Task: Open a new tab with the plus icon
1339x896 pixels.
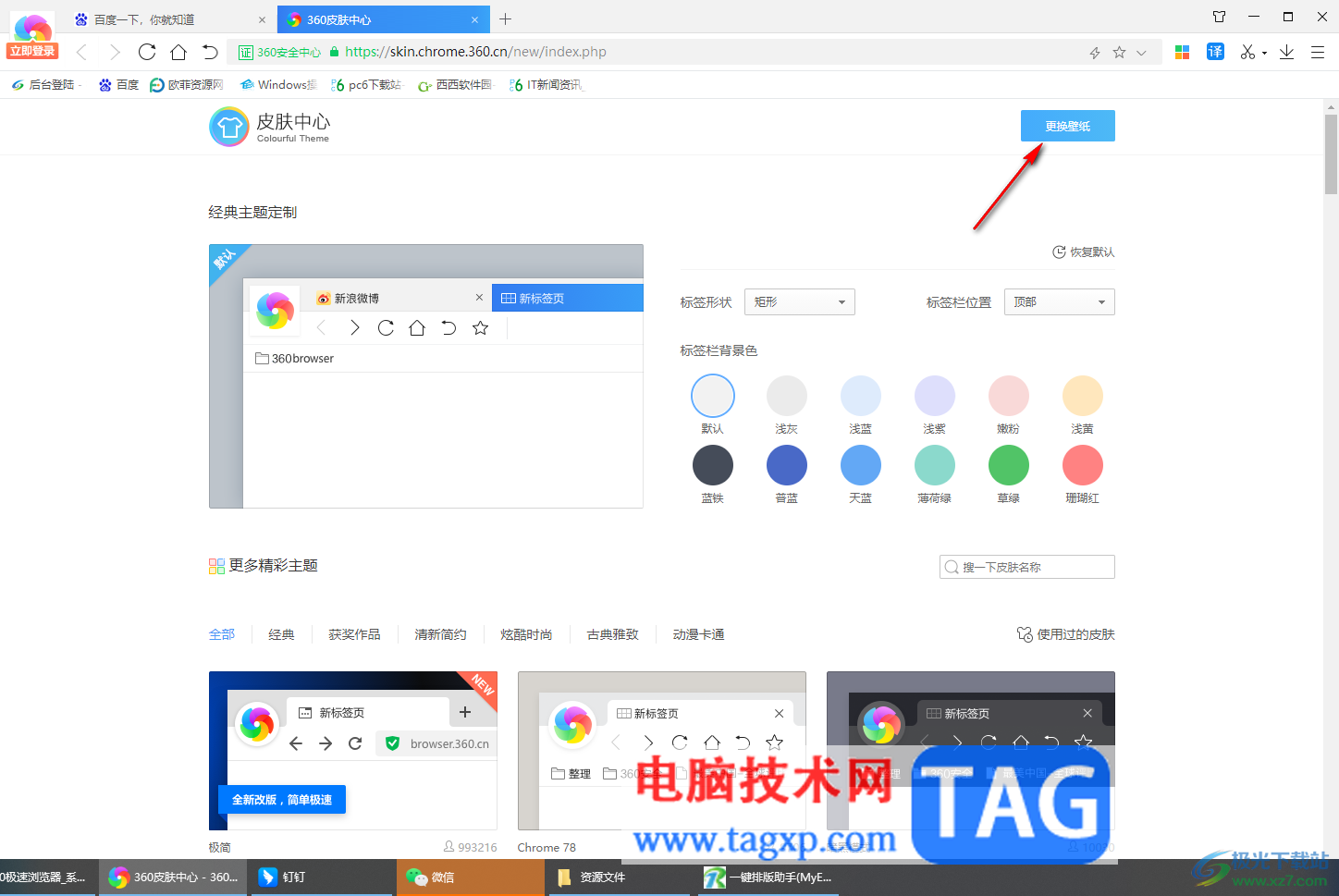Action: (x=505, y=18)
